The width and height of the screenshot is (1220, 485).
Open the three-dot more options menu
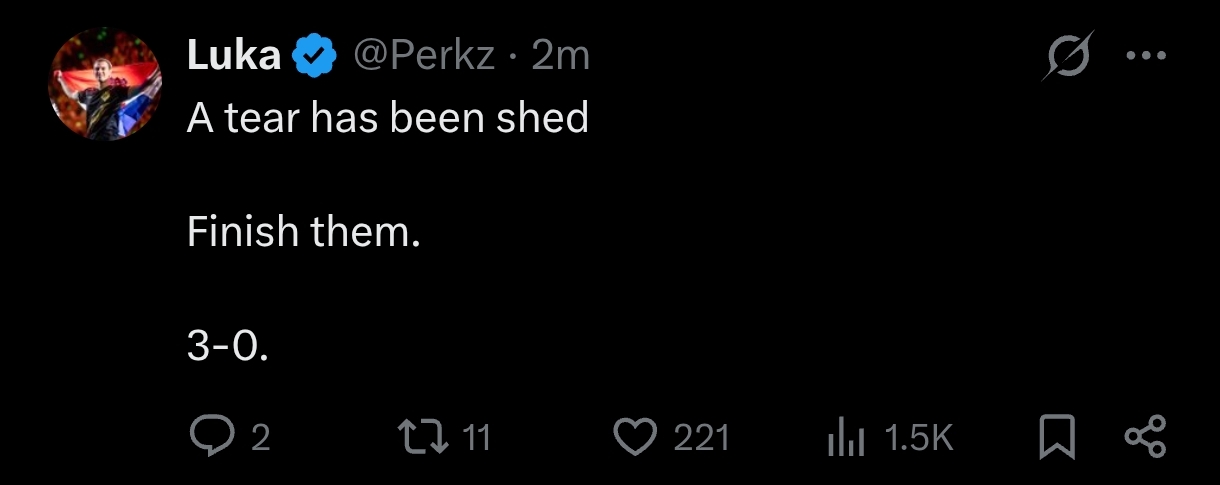click(x=1146, y=57)
